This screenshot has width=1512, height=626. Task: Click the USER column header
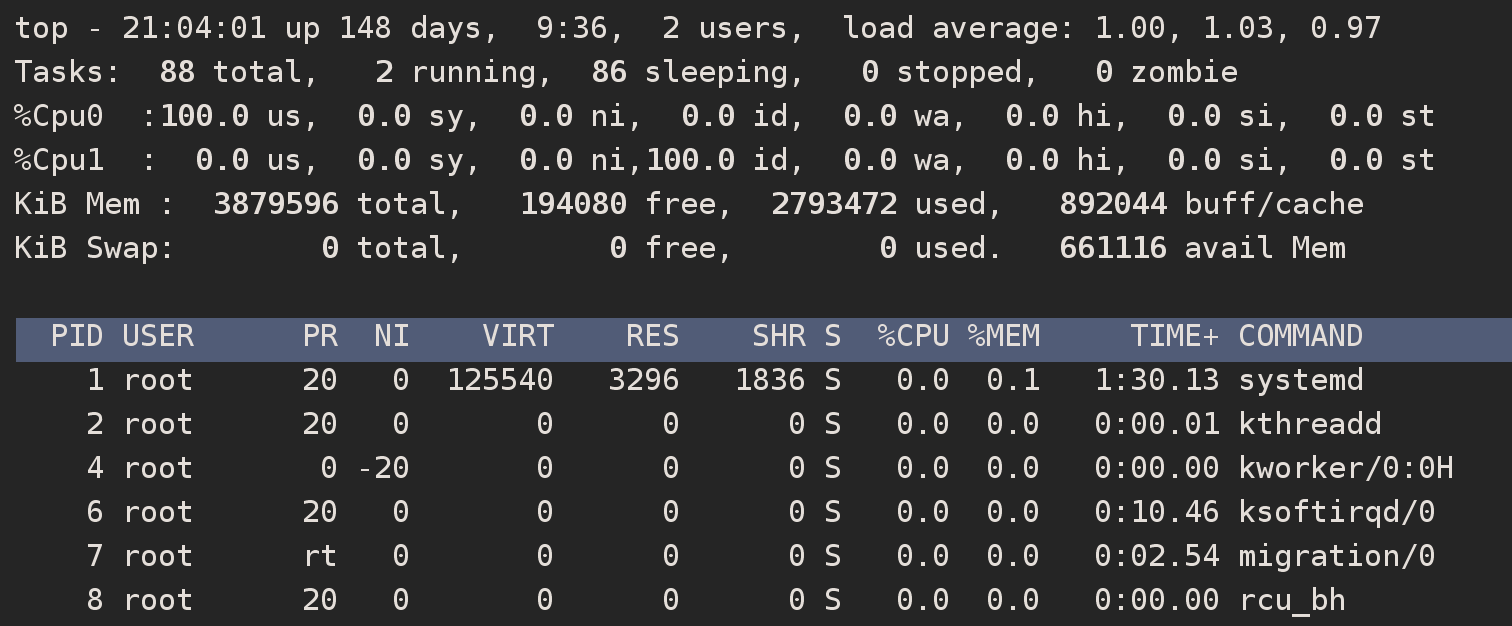[158, 336]
